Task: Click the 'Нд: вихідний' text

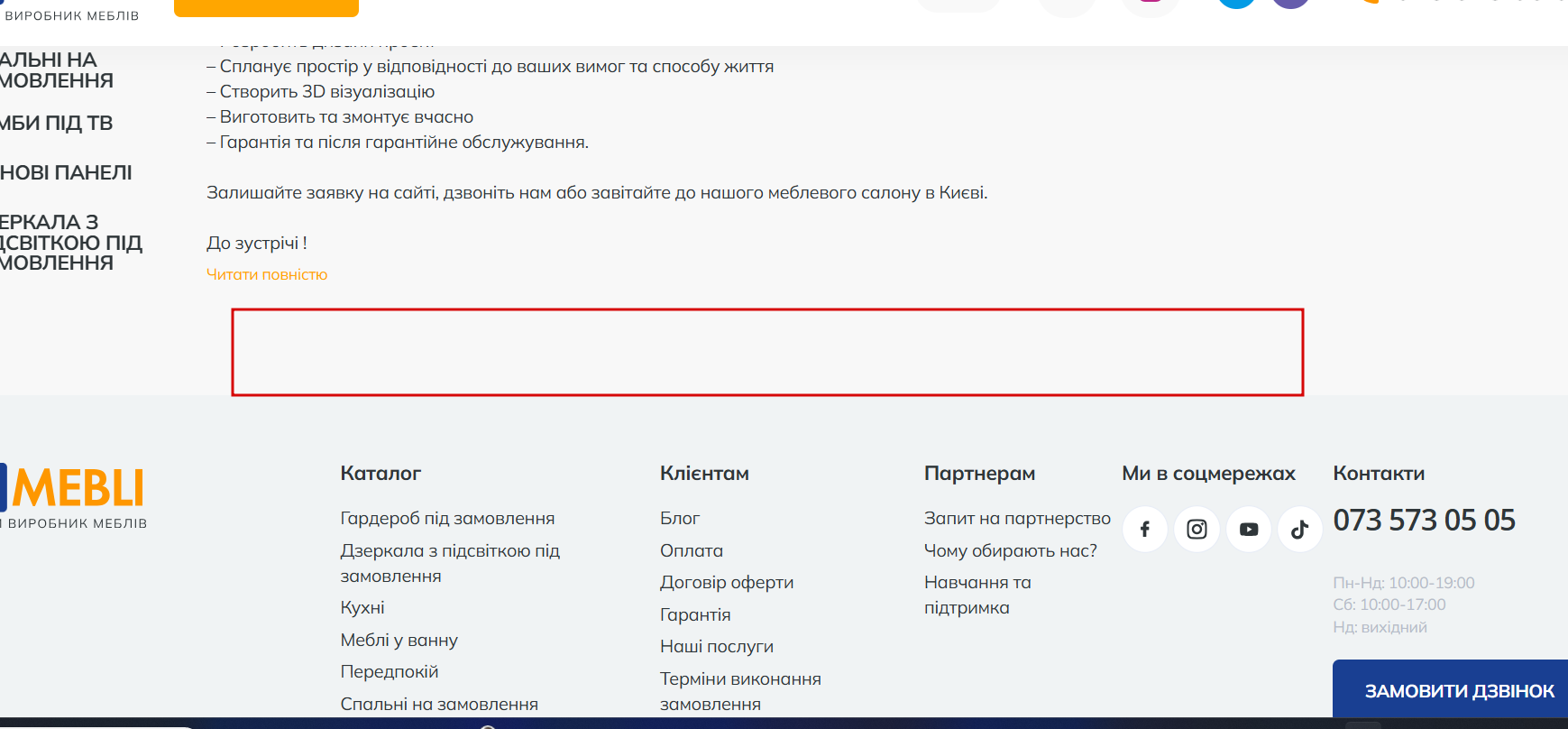Action: (x=1380, y=627)
